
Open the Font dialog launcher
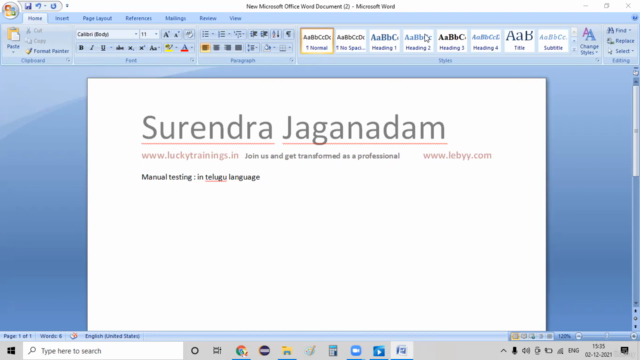coord(192,60)
